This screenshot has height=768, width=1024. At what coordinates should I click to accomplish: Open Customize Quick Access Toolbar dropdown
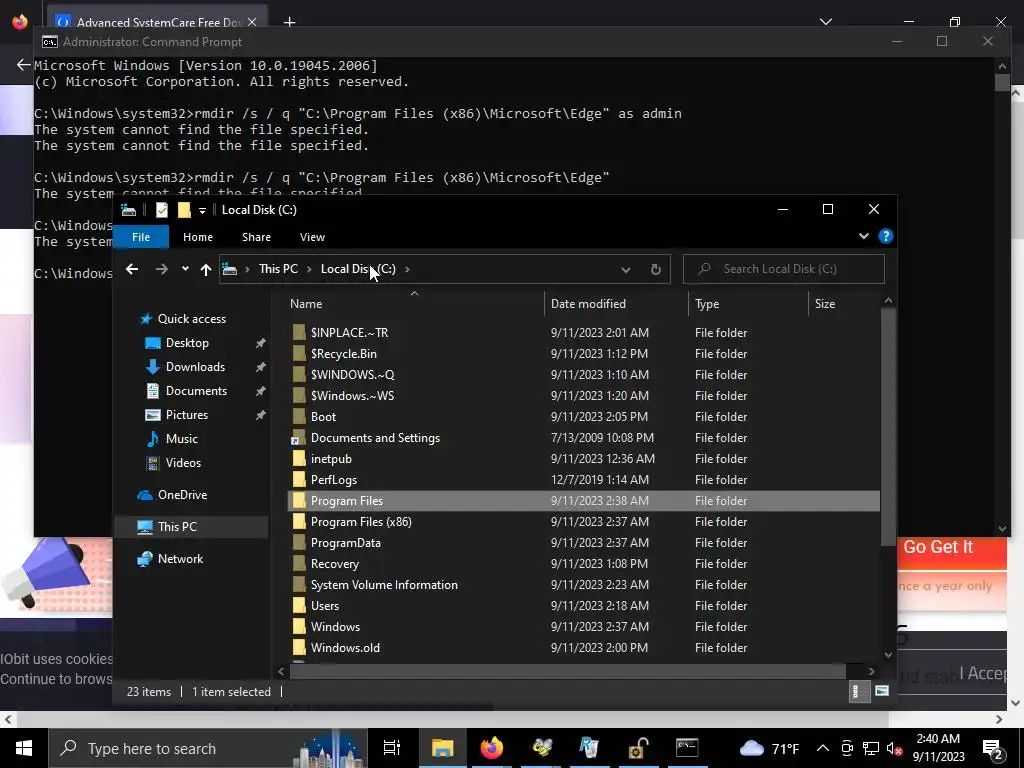click(202, 210)
